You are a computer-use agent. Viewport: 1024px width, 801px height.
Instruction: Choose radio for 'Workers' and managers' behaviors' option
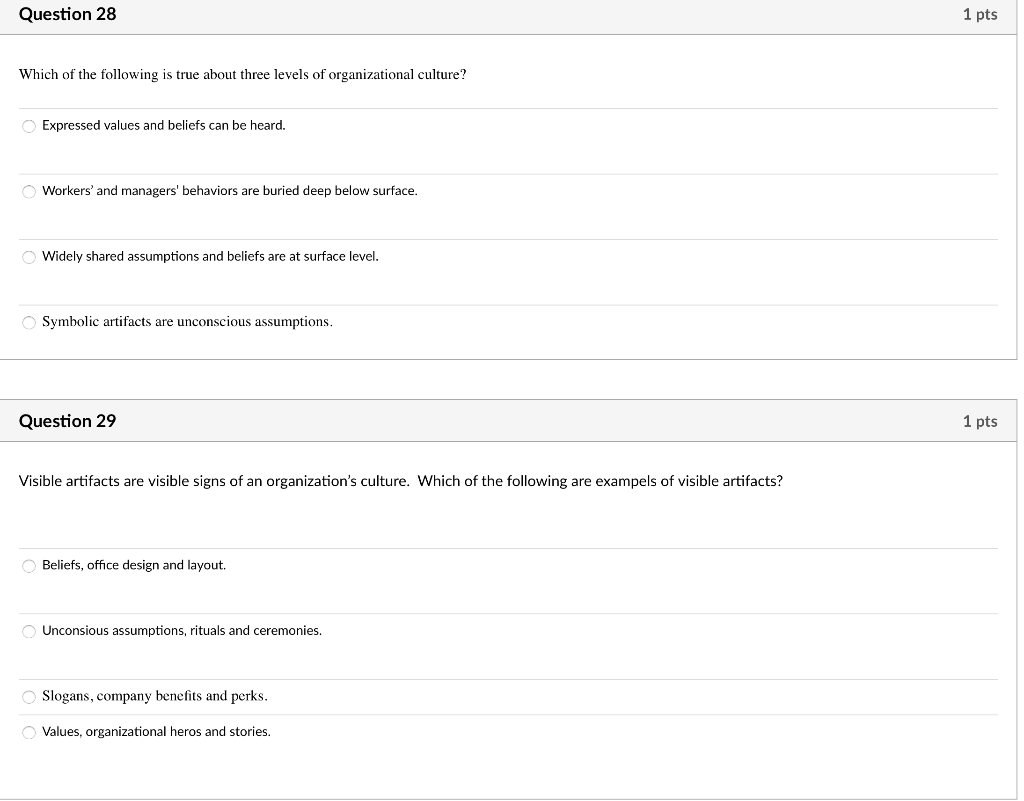30,191
